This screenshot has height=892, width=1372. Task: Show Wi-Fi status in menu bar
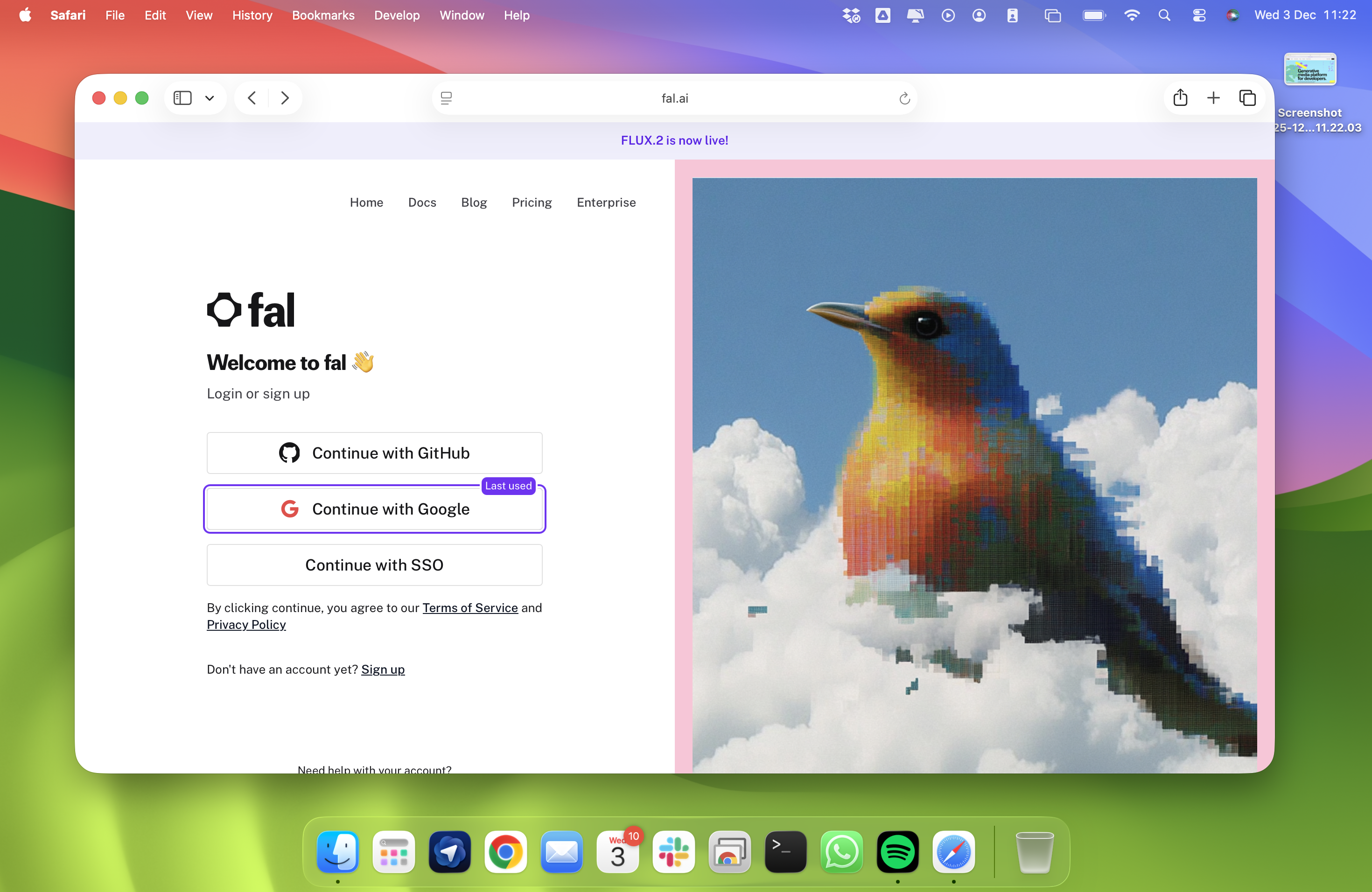pos(1132,15)
